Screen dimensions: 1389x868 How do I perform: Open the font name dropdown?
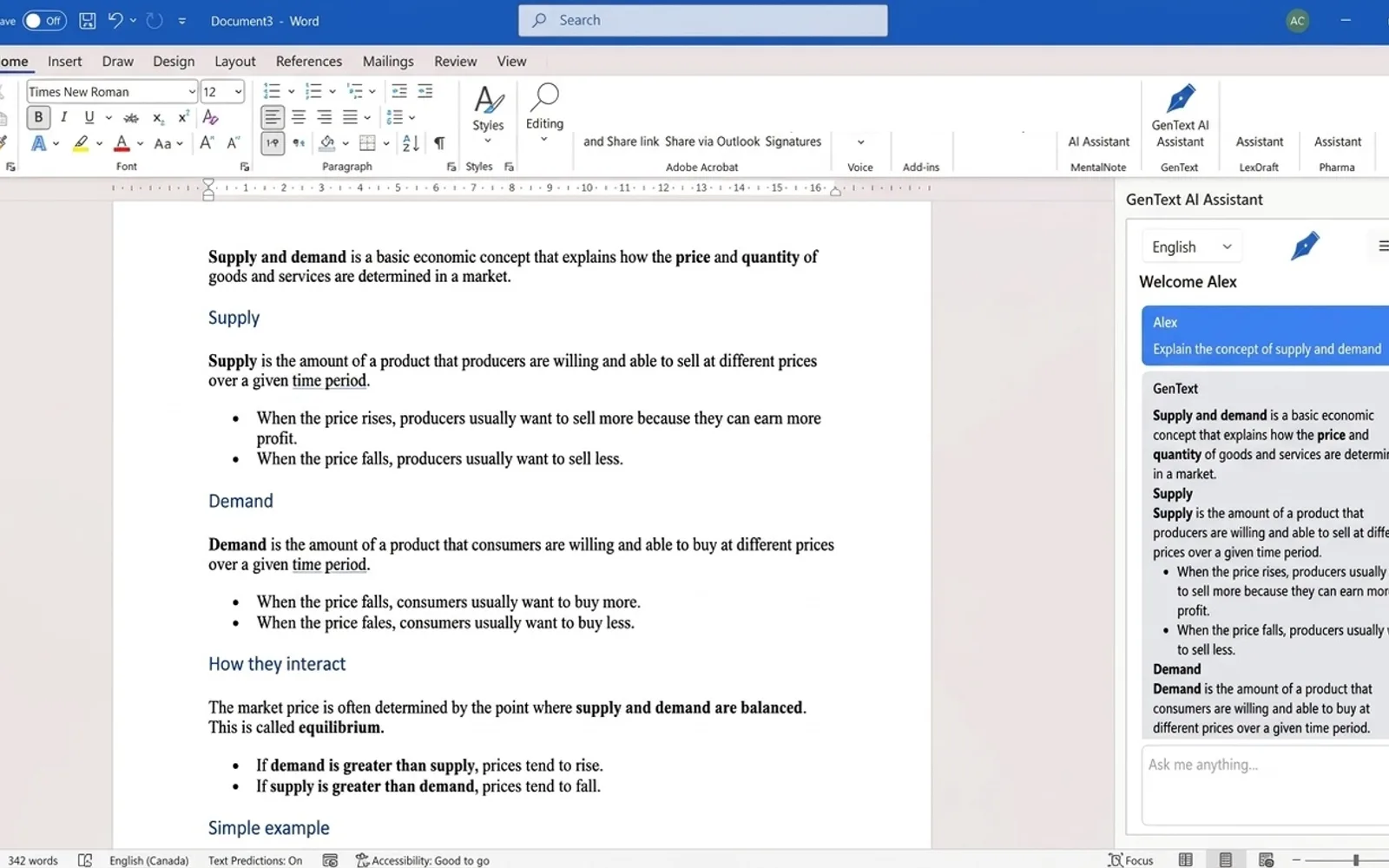(192, 92)
